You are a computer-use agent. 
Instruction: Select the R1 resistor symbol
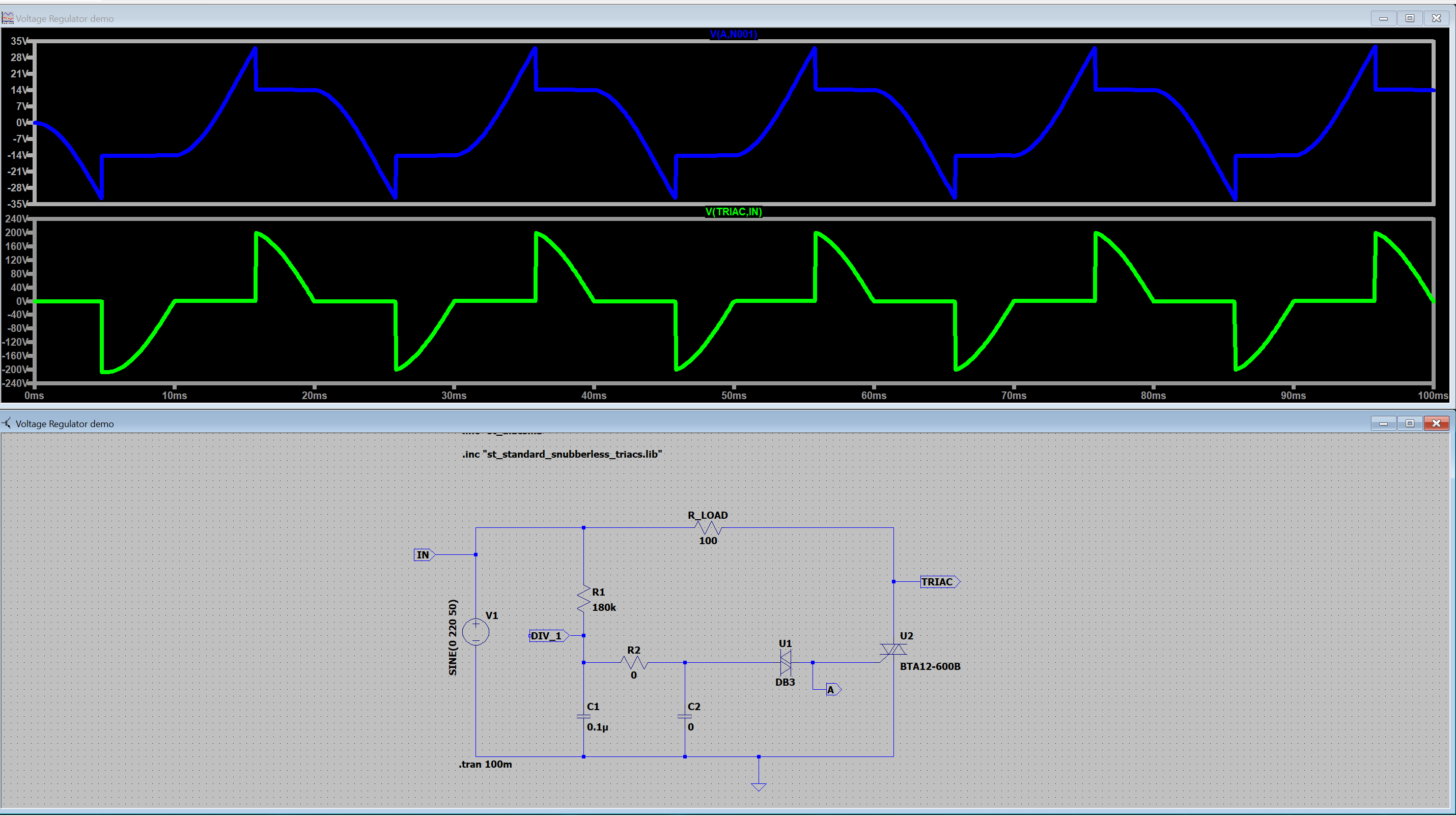[x=583, y=599]
